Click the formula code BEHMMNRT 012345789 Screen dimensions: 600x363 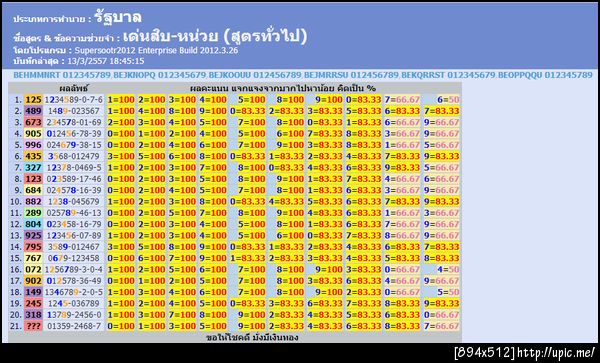(62, 75)
